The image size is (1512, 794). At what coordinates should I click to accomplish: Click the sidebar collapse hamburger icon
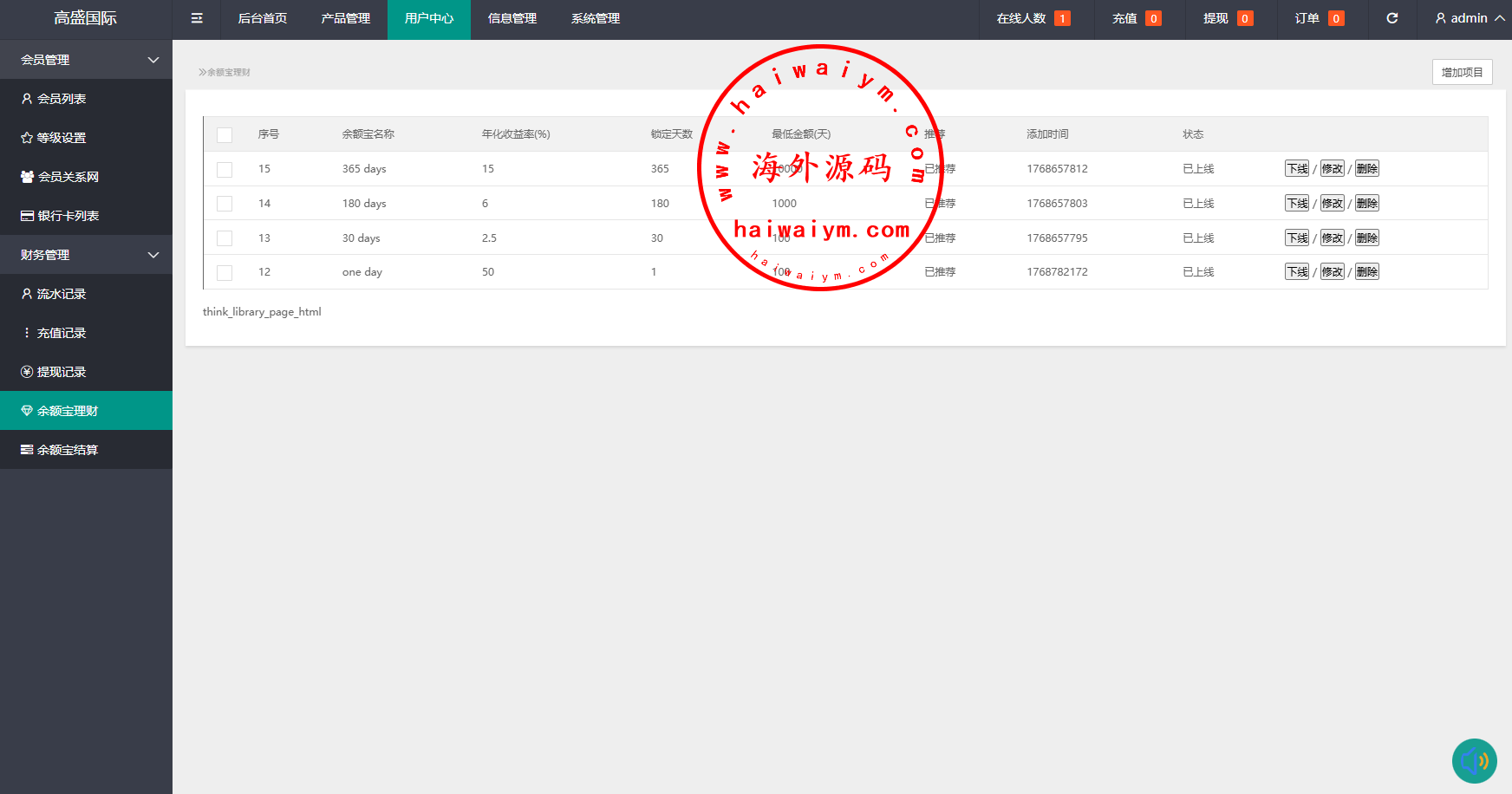[x=197, y=18]
